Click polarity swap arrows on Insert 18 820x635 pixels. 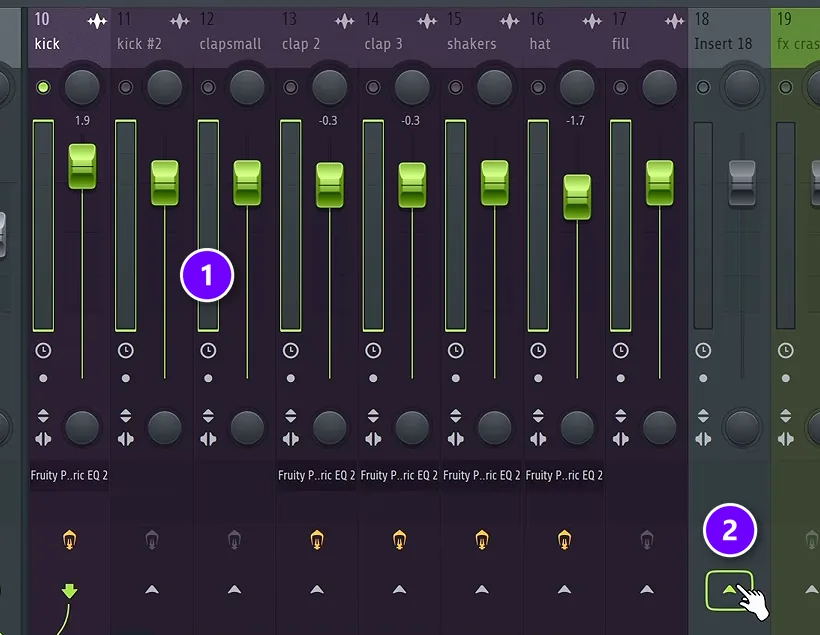703,416
